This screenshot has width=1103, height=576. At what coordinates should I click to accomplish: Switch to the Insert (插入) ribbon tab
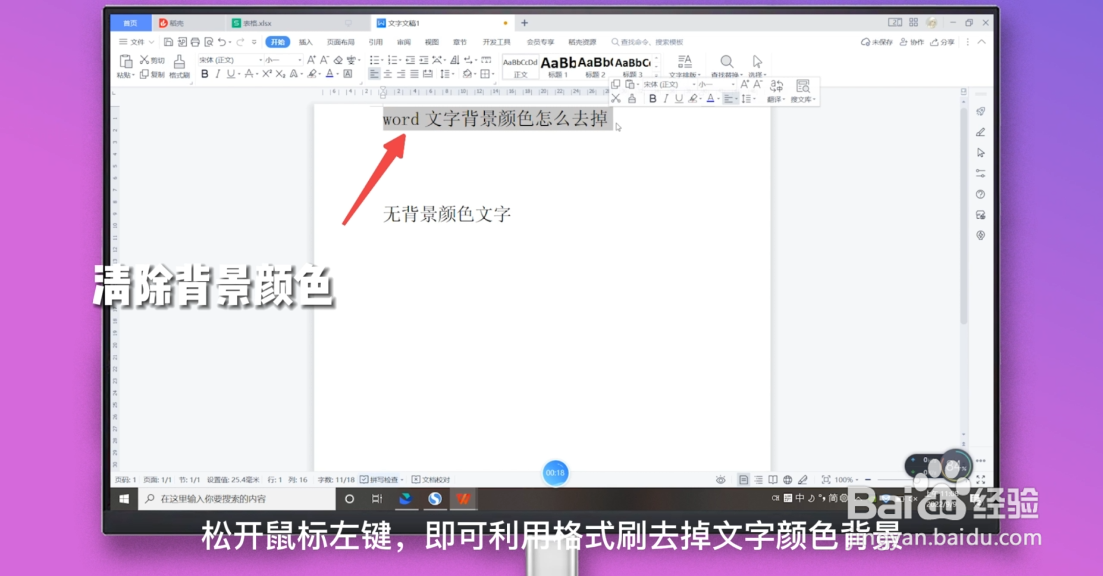pos(305,42)
